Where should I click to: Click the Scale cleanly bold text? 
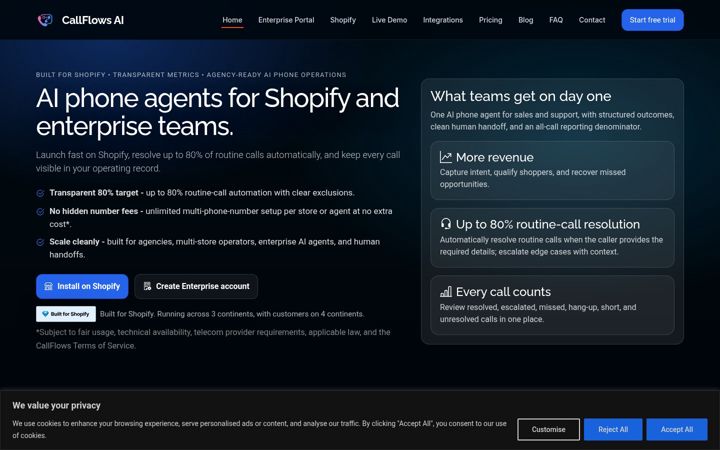(74, 242)
